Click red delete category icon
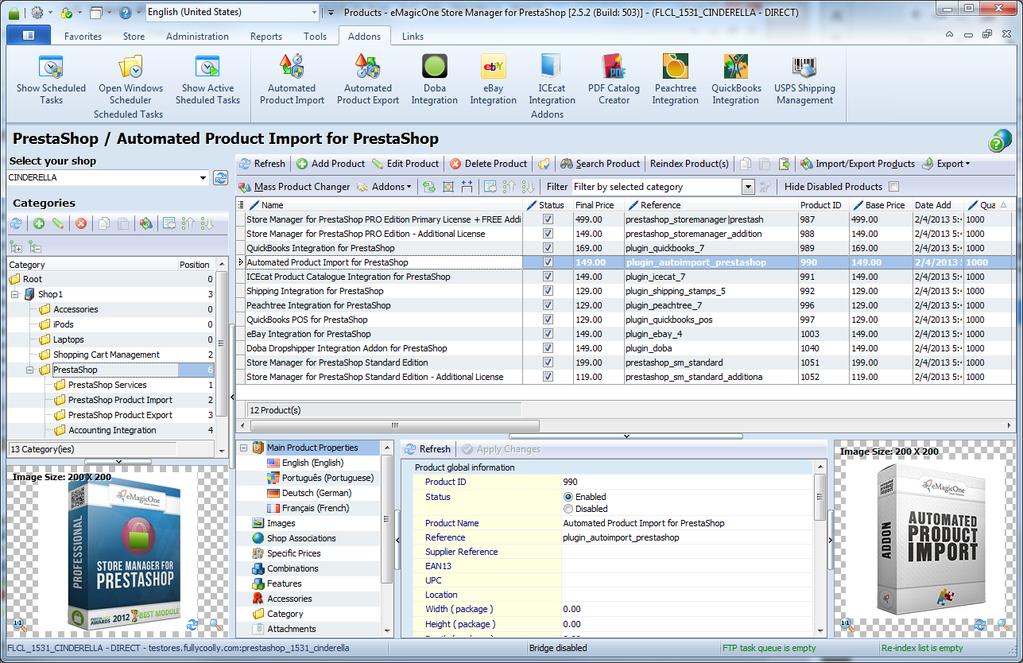 tap(81, 224)
